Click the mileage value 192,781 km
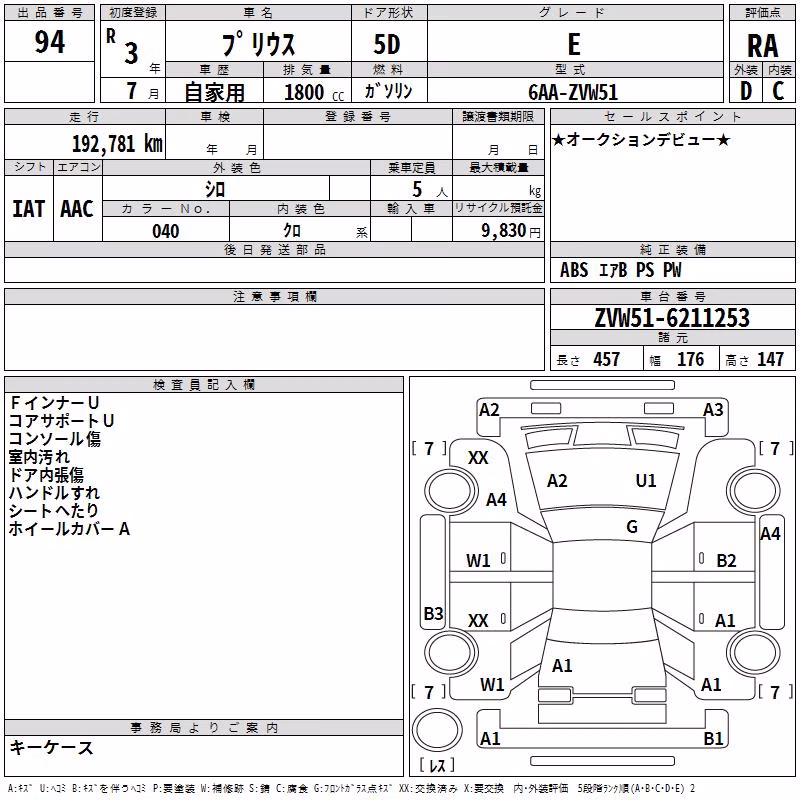This screenshot has width=800, height=800. pos(117,144)
